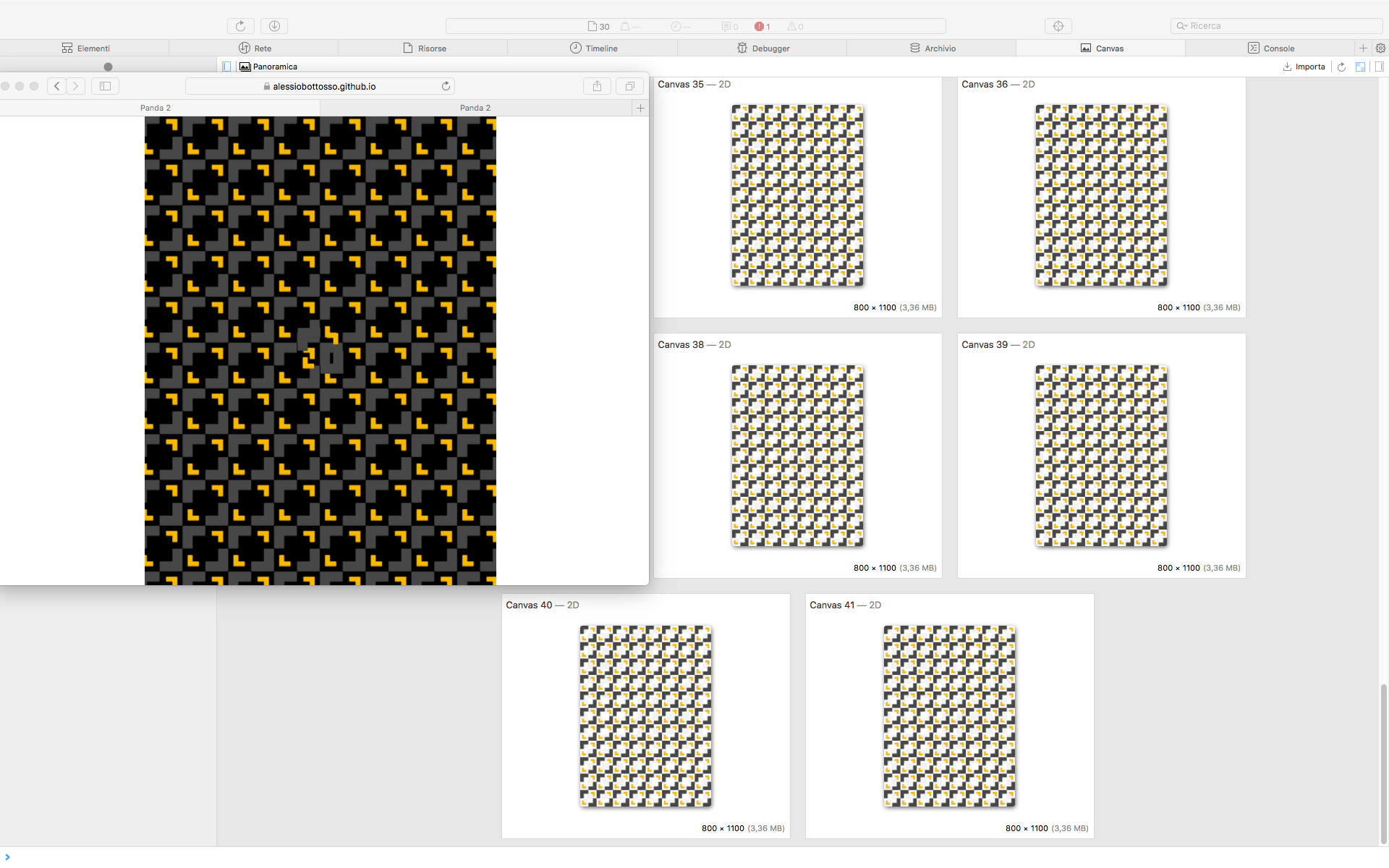Click the Canvas 40 thumbnail

click(645, 716)
